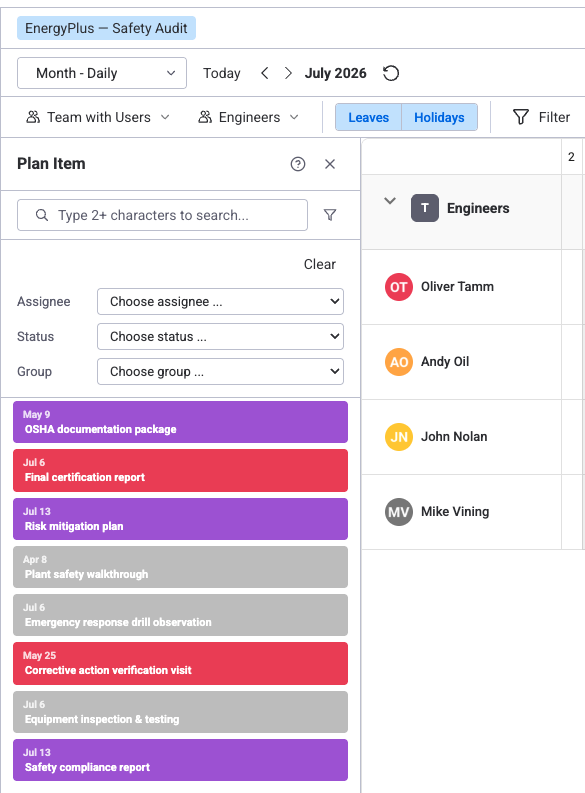Close the Plan Item panel

(330, 164)
